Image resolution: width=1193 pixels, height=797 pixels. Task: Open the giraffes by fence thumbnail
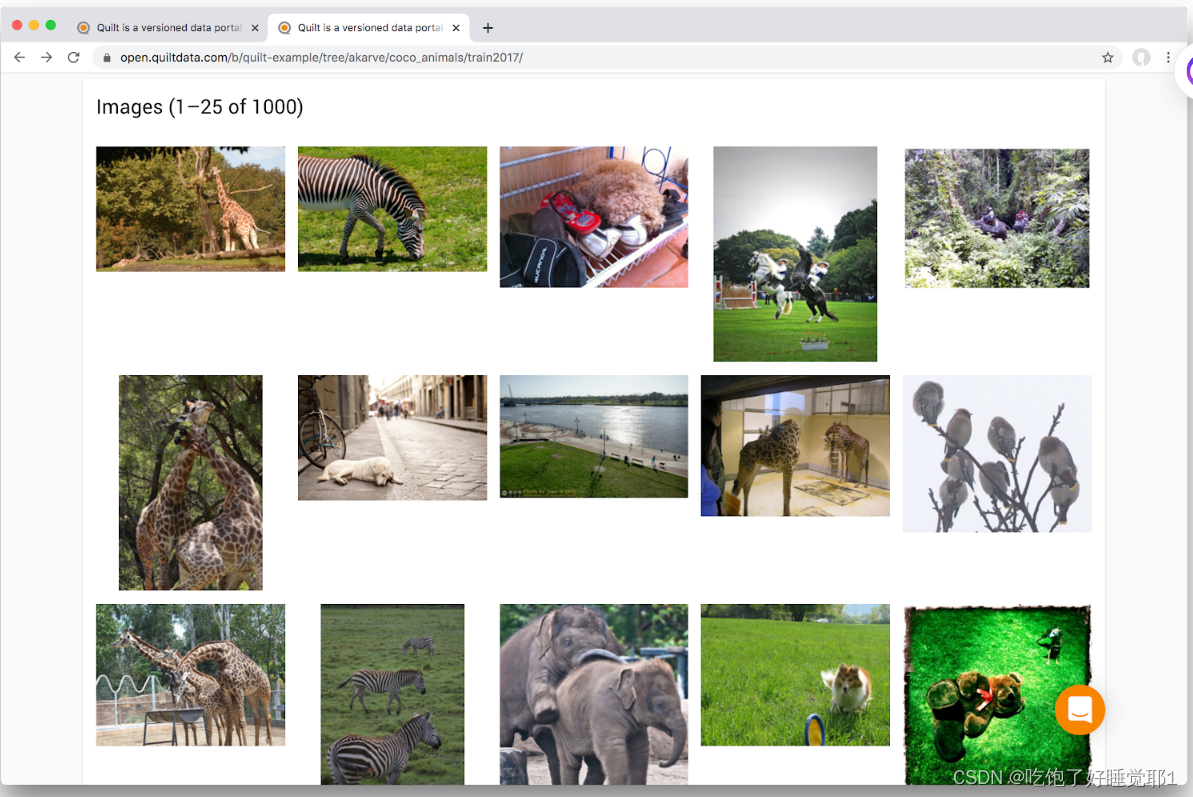190,675
